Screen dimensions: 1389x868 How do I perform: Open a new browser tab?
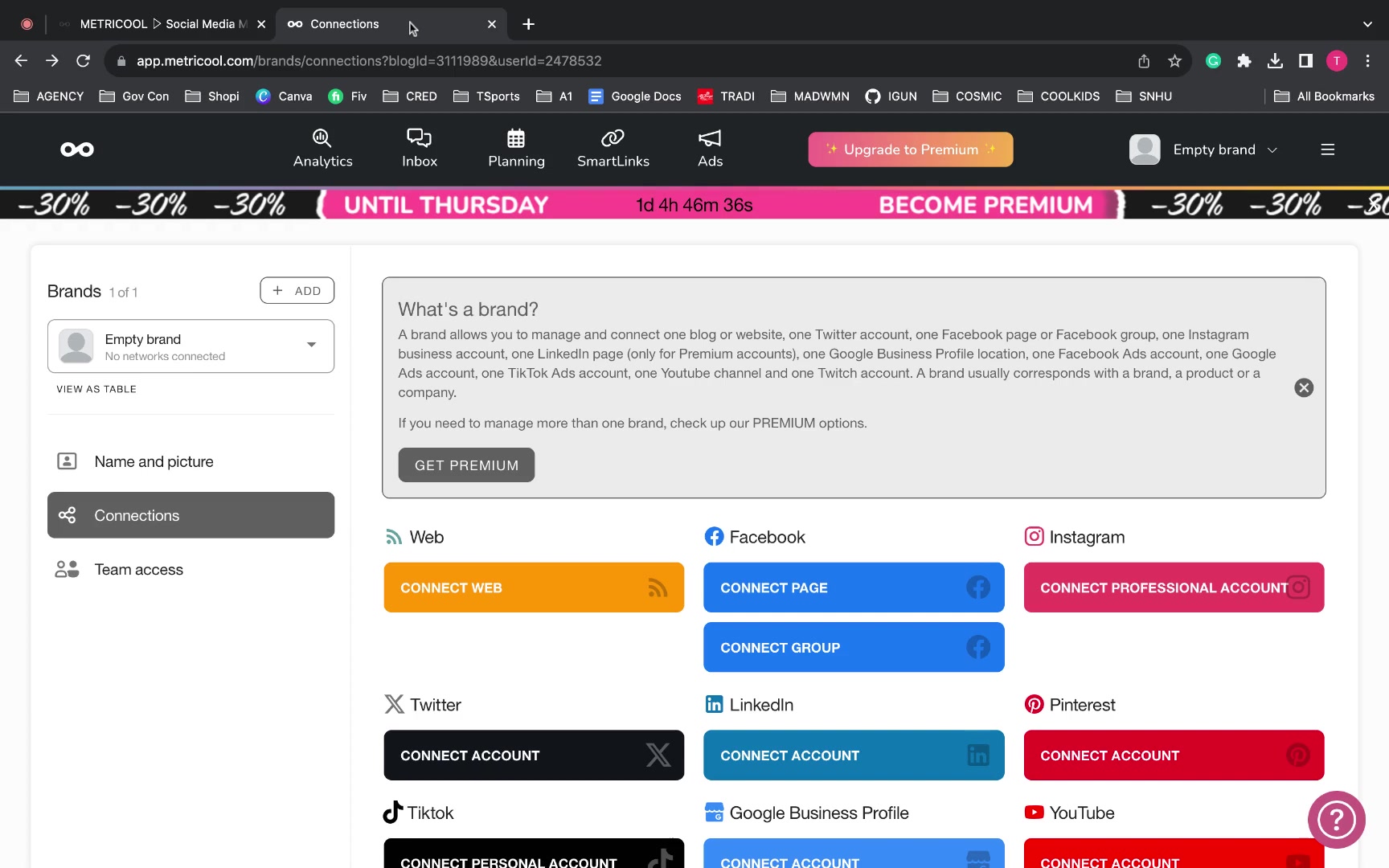pos(528,24)
